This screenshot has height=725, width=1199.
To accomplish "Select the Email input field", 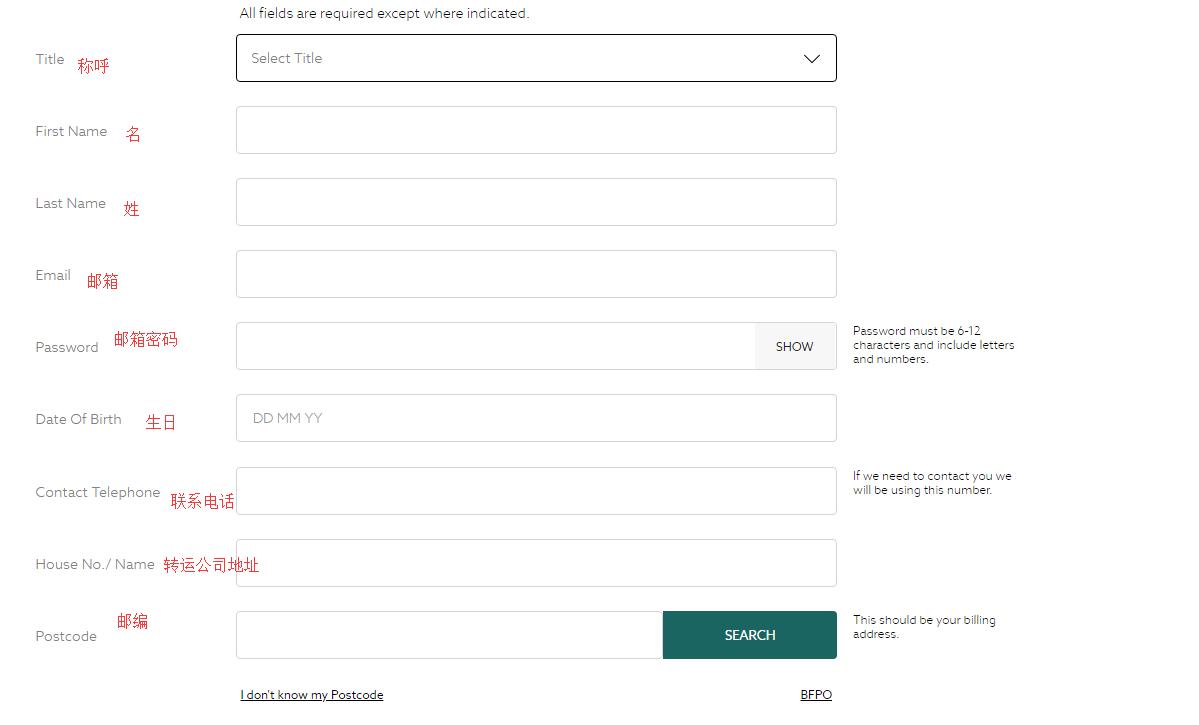I will [x=536, y=274].
